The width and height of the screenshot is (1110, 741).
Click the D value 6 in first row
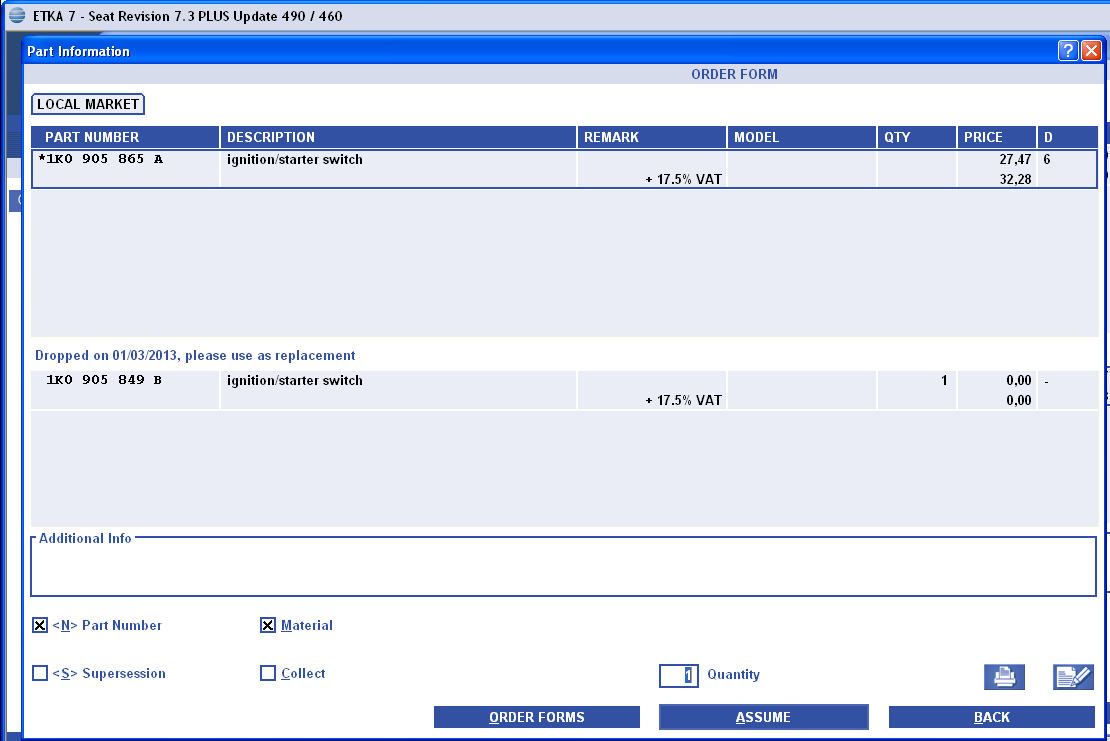1047,159
